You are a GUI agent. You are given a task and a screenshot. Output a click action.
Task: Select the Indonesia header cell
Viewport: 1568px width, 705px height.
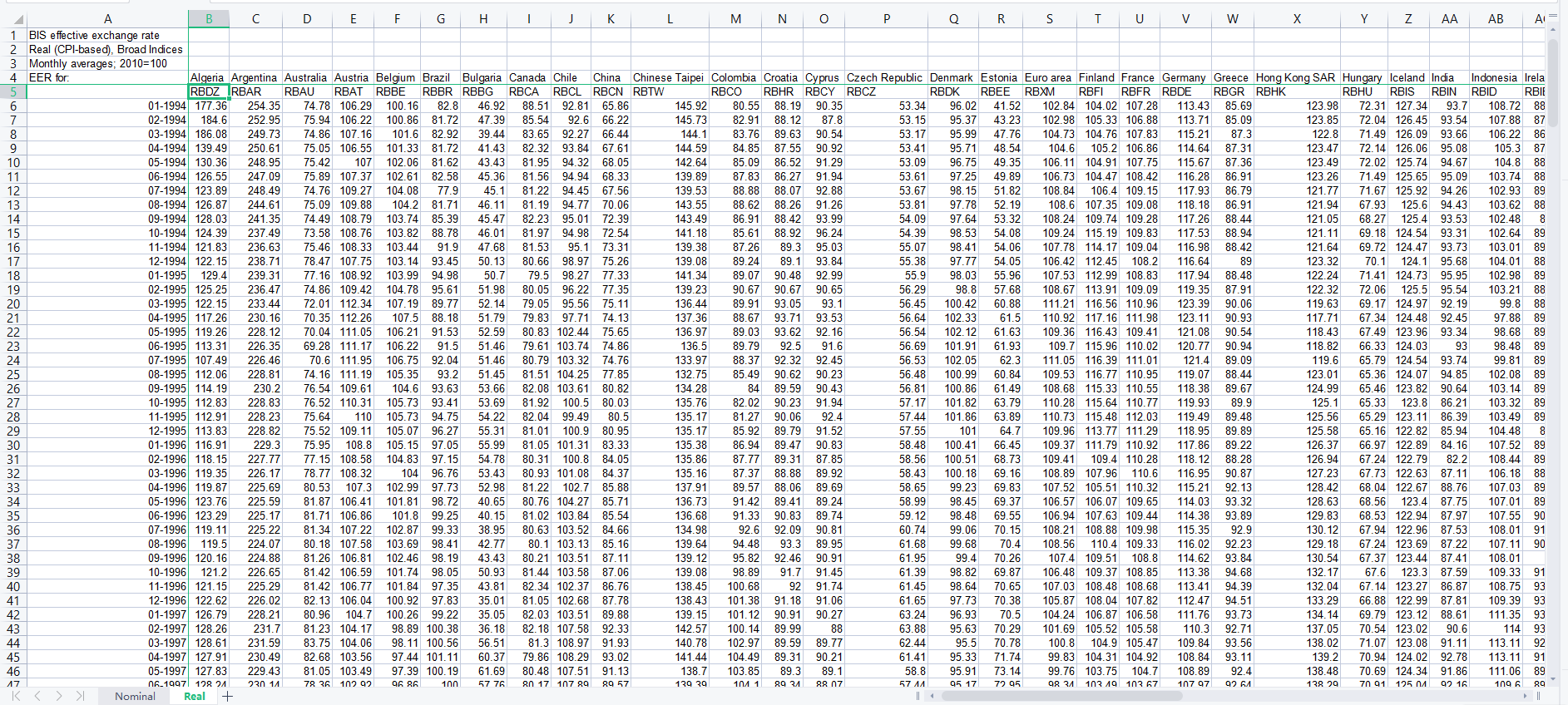point(1496,77)
